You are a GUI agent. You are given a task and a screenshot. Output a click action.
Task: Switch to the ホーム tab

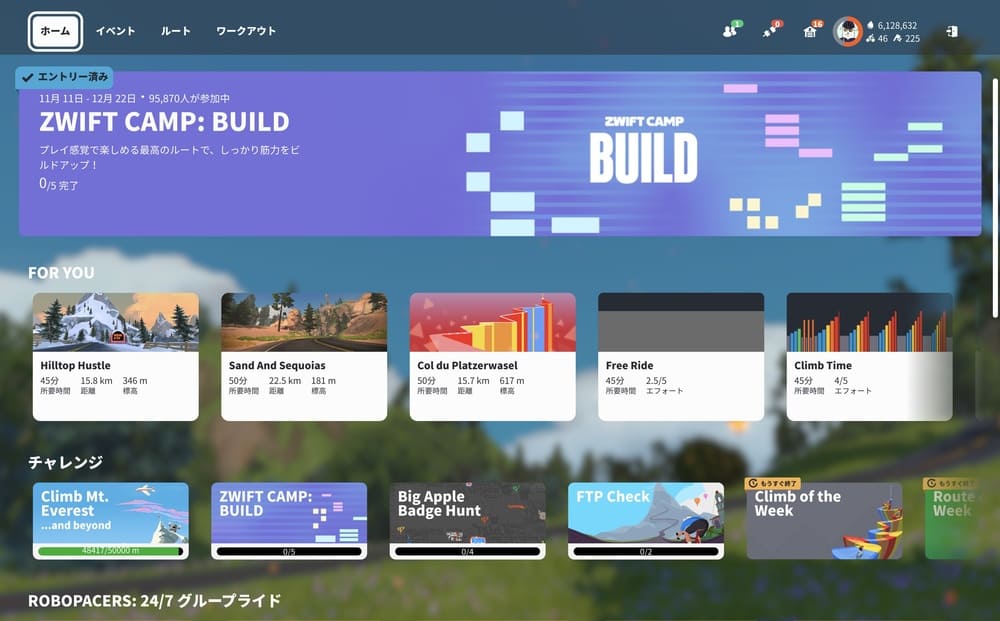coord(55,31)
